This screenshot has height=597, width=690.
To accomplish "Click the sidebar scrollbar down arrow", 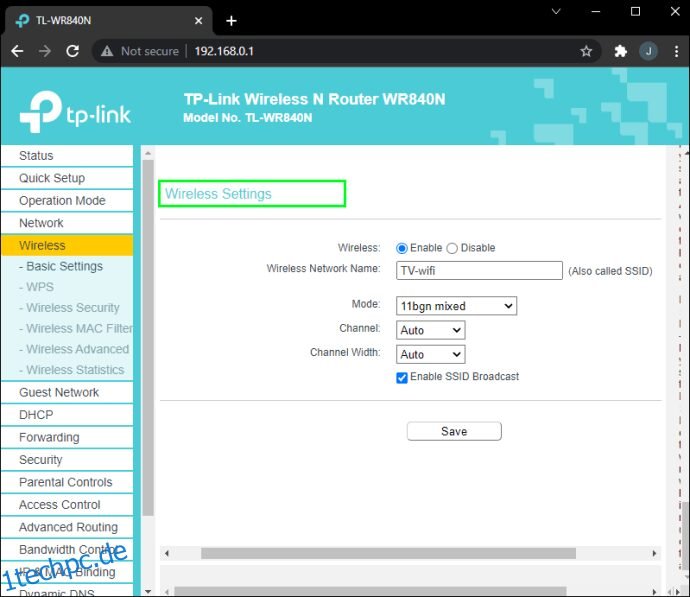I will (148, 592).
